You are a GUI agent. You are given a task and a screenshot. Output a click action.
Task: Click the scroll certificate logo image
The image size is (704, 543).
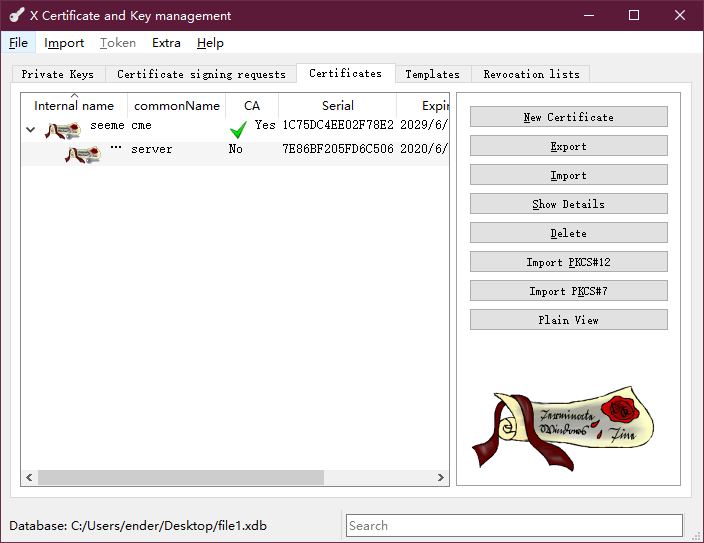tap(563, 428)
